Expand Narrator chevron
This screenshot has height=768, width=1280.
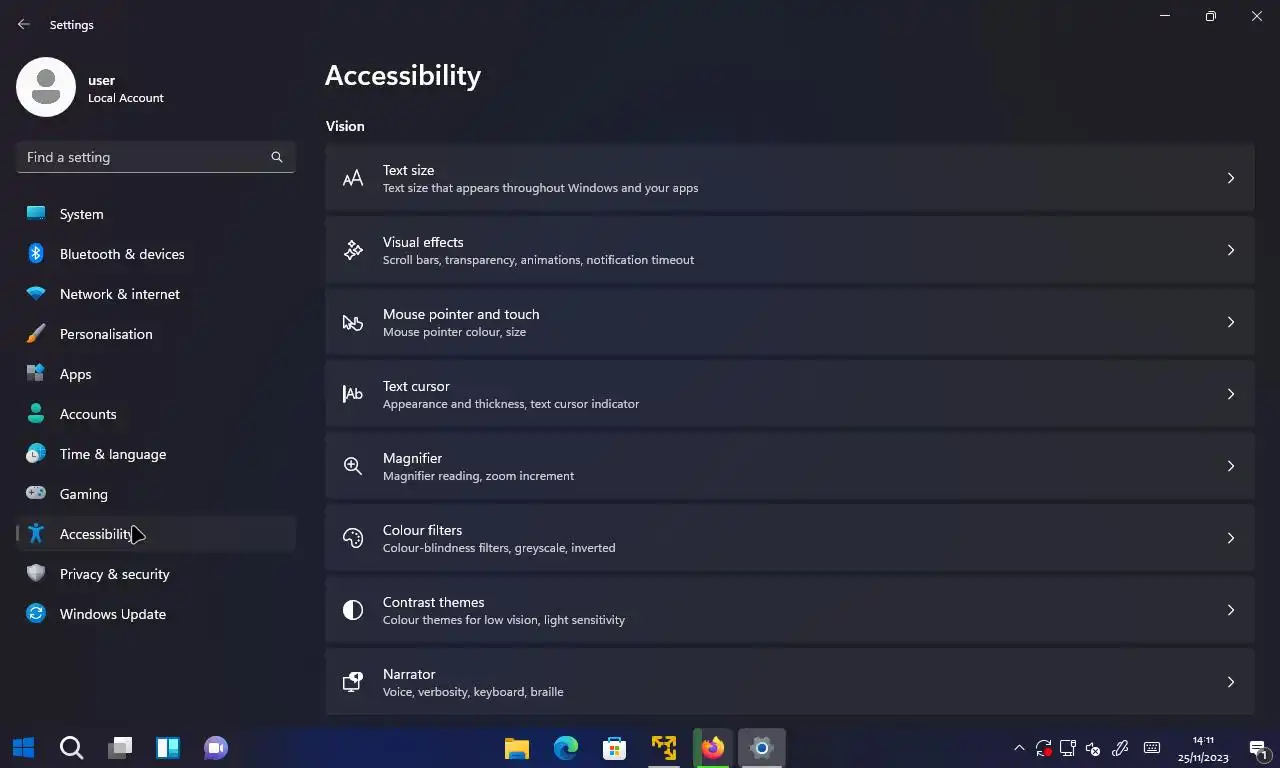[x=1231, y=682]
